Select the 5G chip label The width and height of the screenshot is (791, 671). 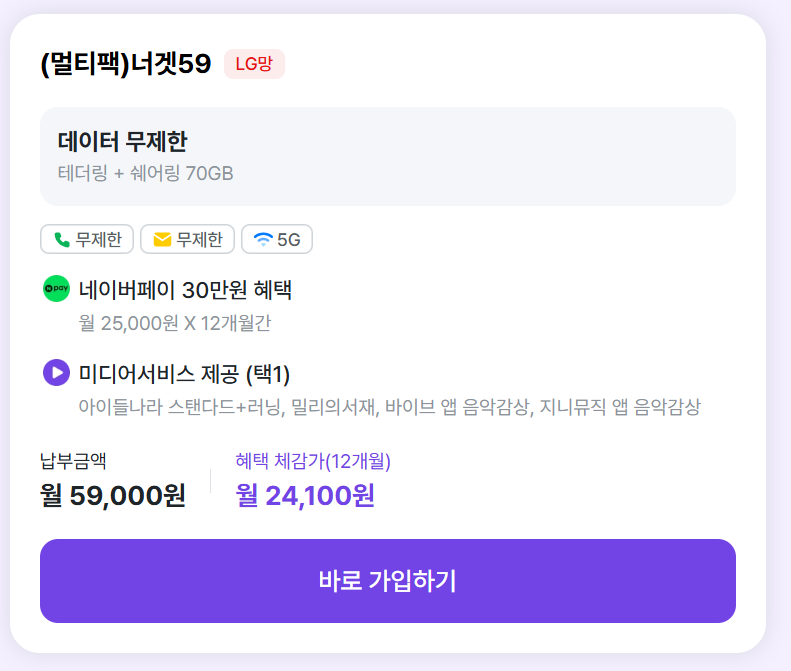[x=289, y=240]
